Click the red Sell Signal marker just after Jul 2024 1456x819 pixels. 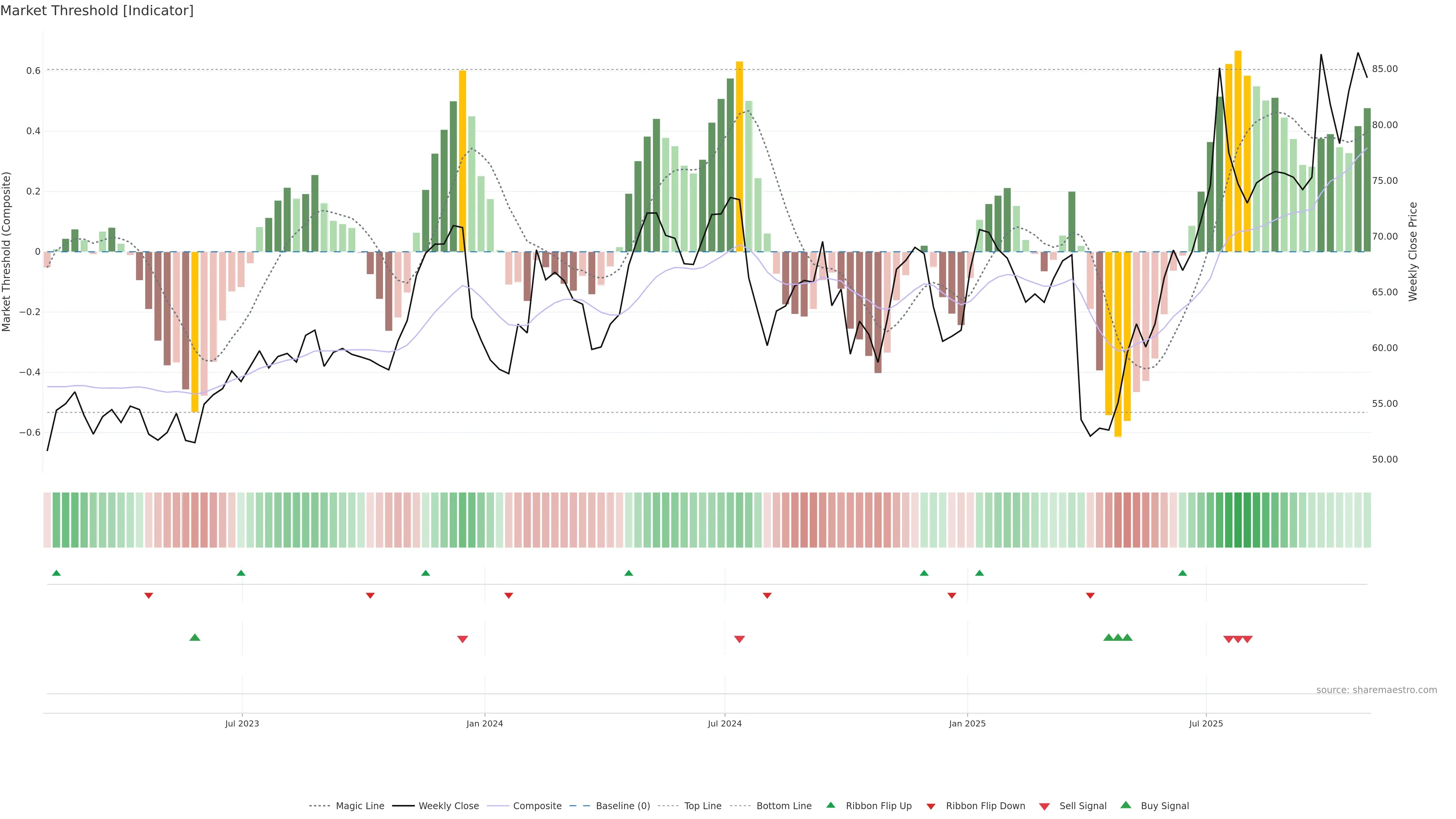click(x=739, y=639)
